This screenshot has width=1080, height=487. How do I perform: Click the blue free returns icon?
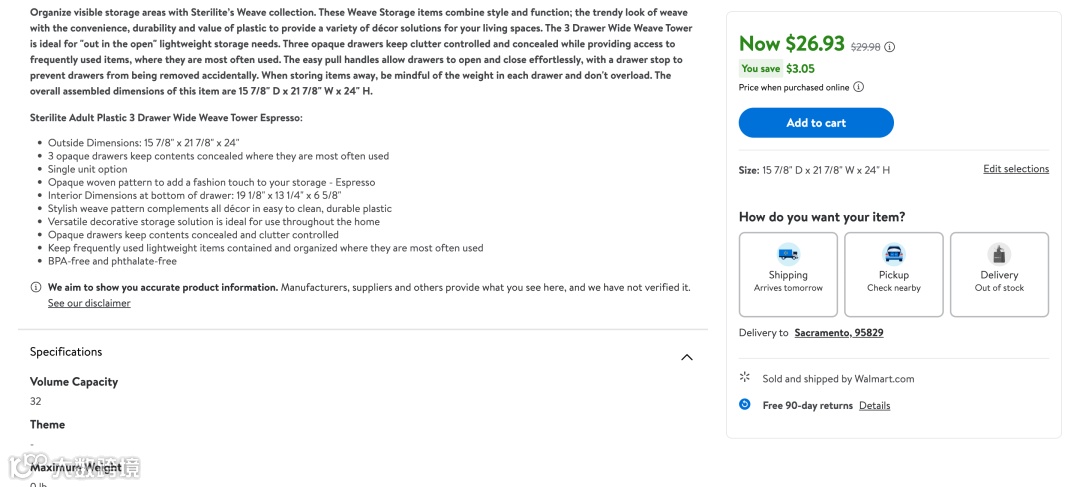[x=745, y=405]
